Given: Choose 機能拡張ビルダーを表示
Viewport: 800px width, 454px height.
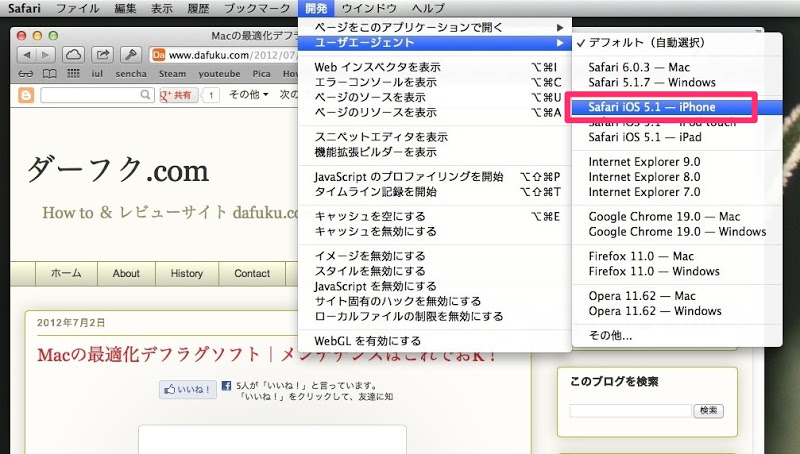Looking at the screenshot, I should pyautogui.click(x=435, y=152).
